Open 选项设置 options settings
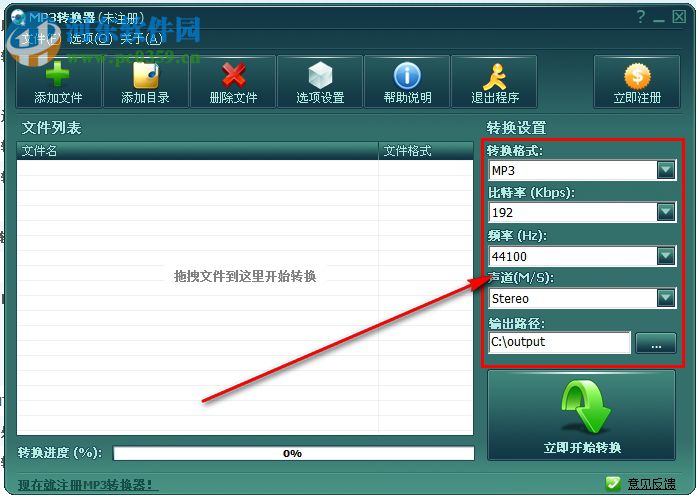The image size is (696, 495). tap(320, 82)
